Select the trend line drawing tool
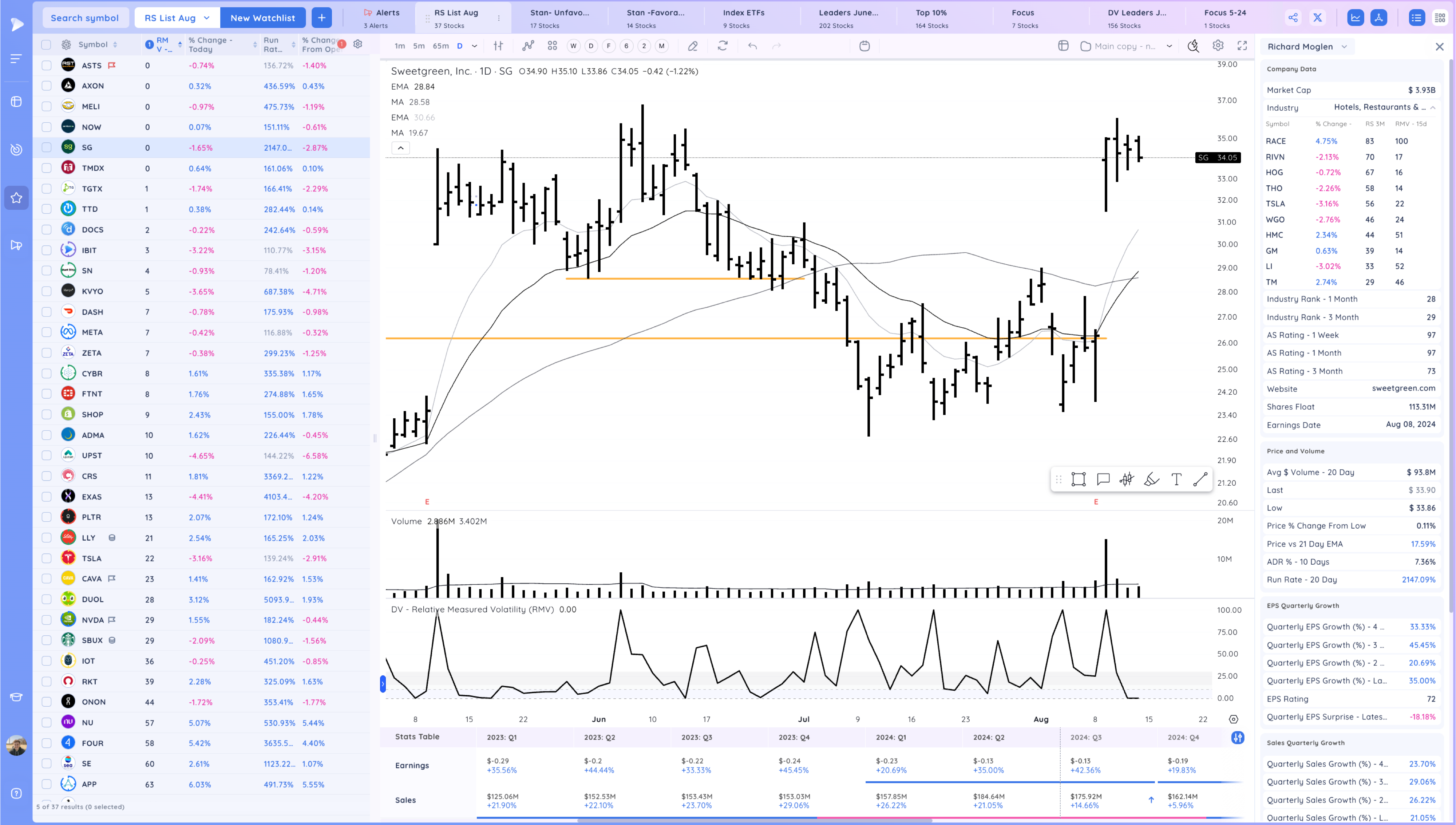 pyautogui.click(x=1200, y=479)
